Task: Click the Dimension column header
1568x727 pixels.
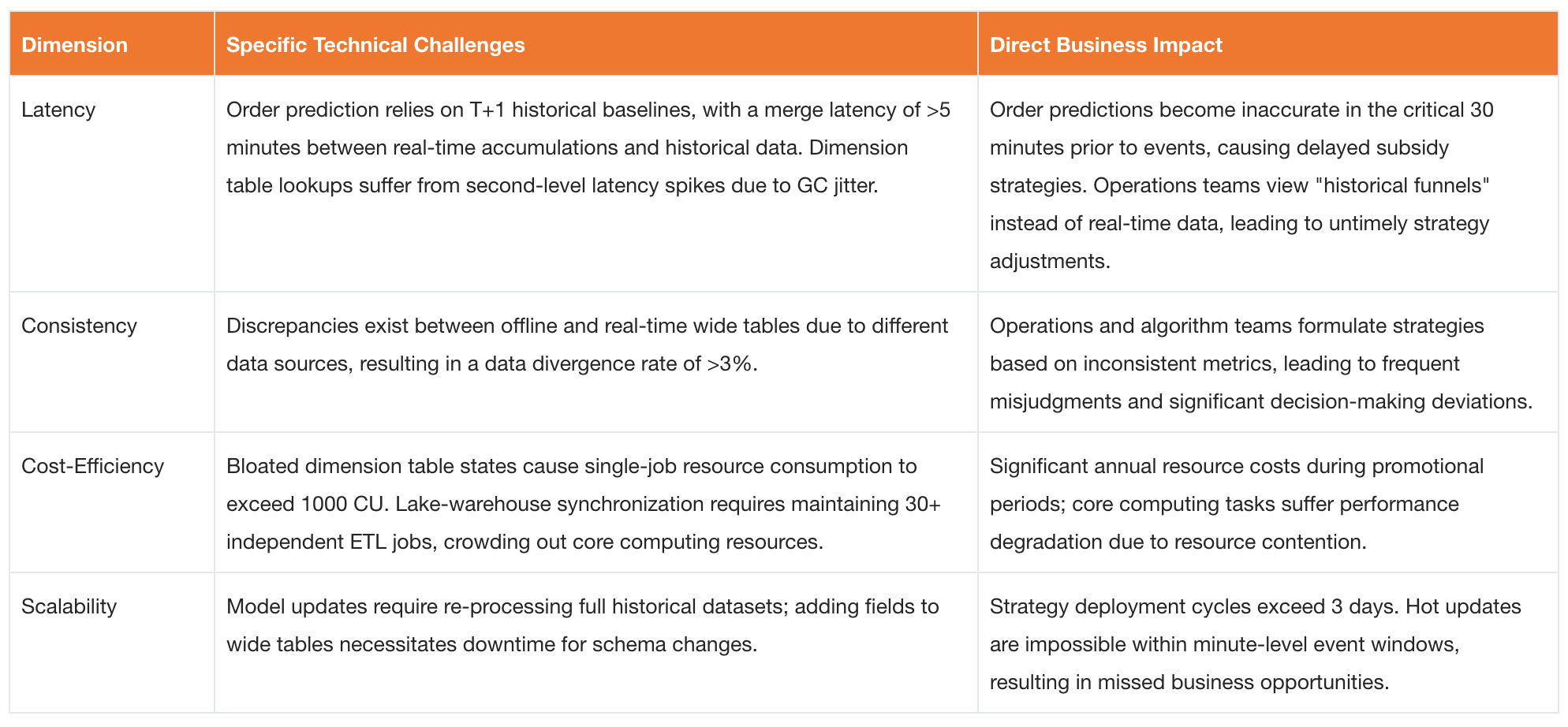Action: pyautogui.click(x=74, y=45)
